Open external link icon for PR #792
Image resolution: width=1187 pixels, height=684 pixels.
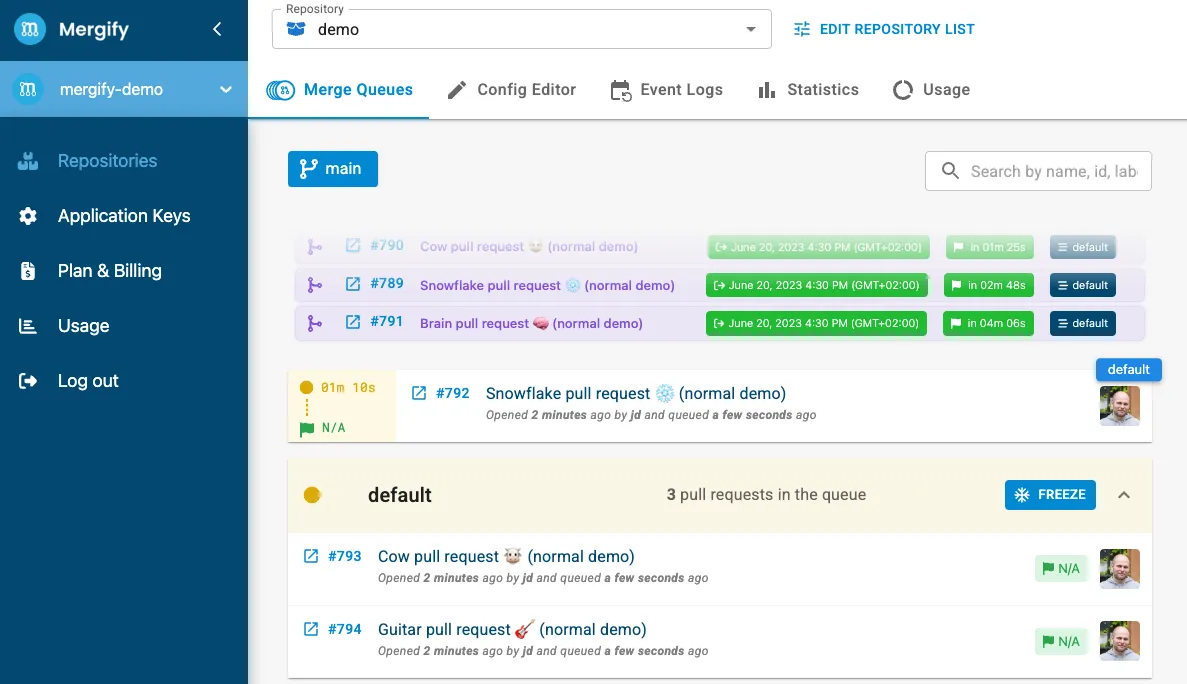coord(419,393)
